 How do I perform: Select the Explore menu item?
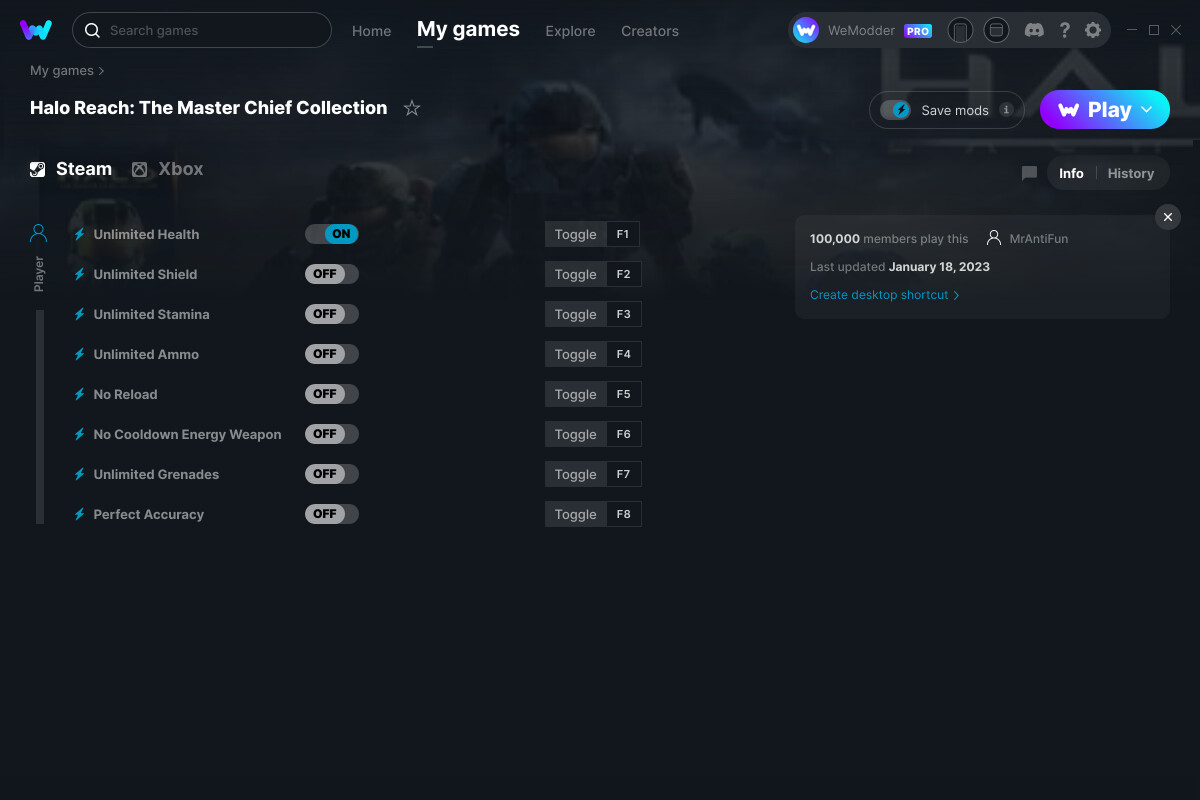570,31
